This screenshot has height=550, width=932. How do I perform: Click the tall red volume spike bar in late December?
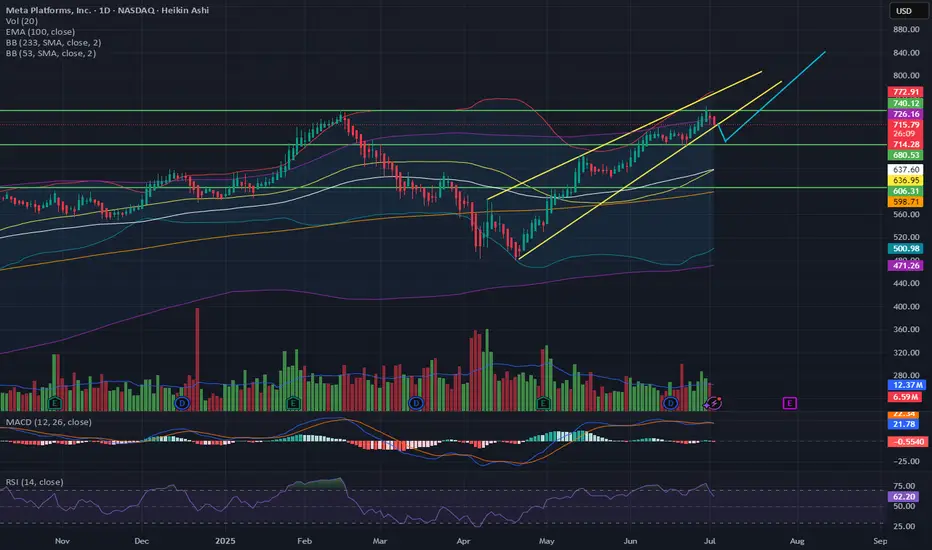(x=197, y=359)
